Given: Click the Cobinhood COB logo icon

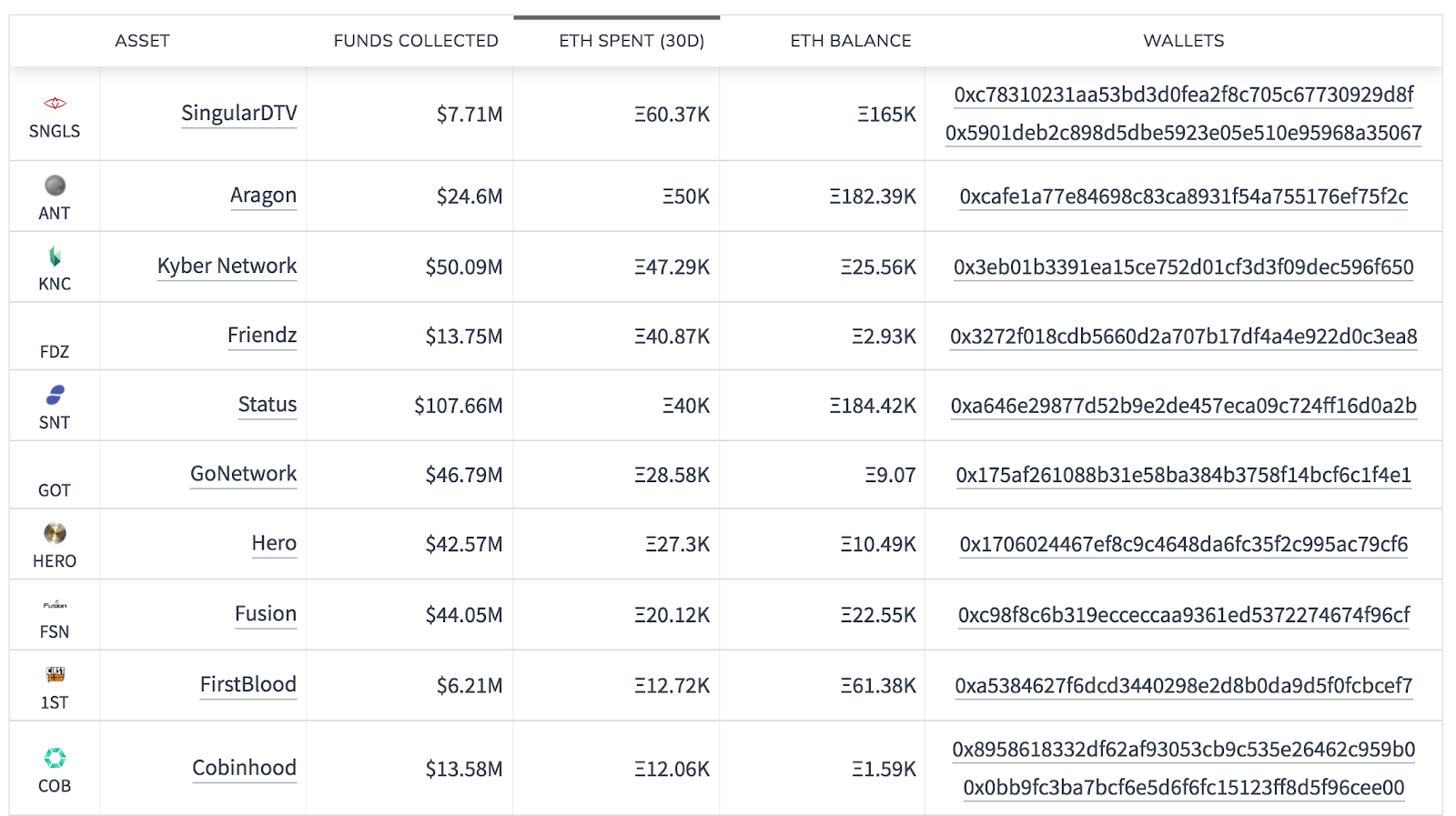Looking at the screenshot, I should [x=55, y=758].
